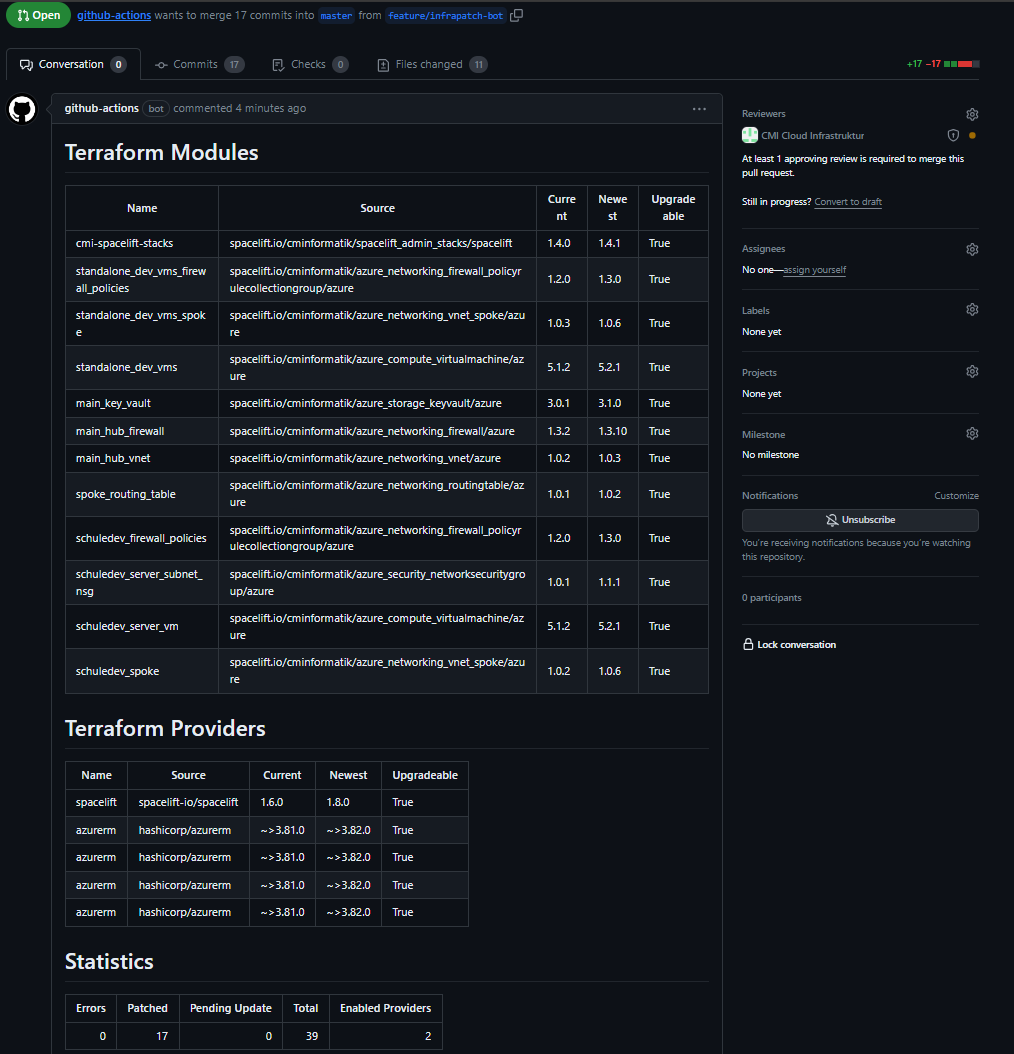Select the main_hub_firewall module name cell
Image resolution: width=1014 pixels, height=1054 pixels.
coord(142,431)
